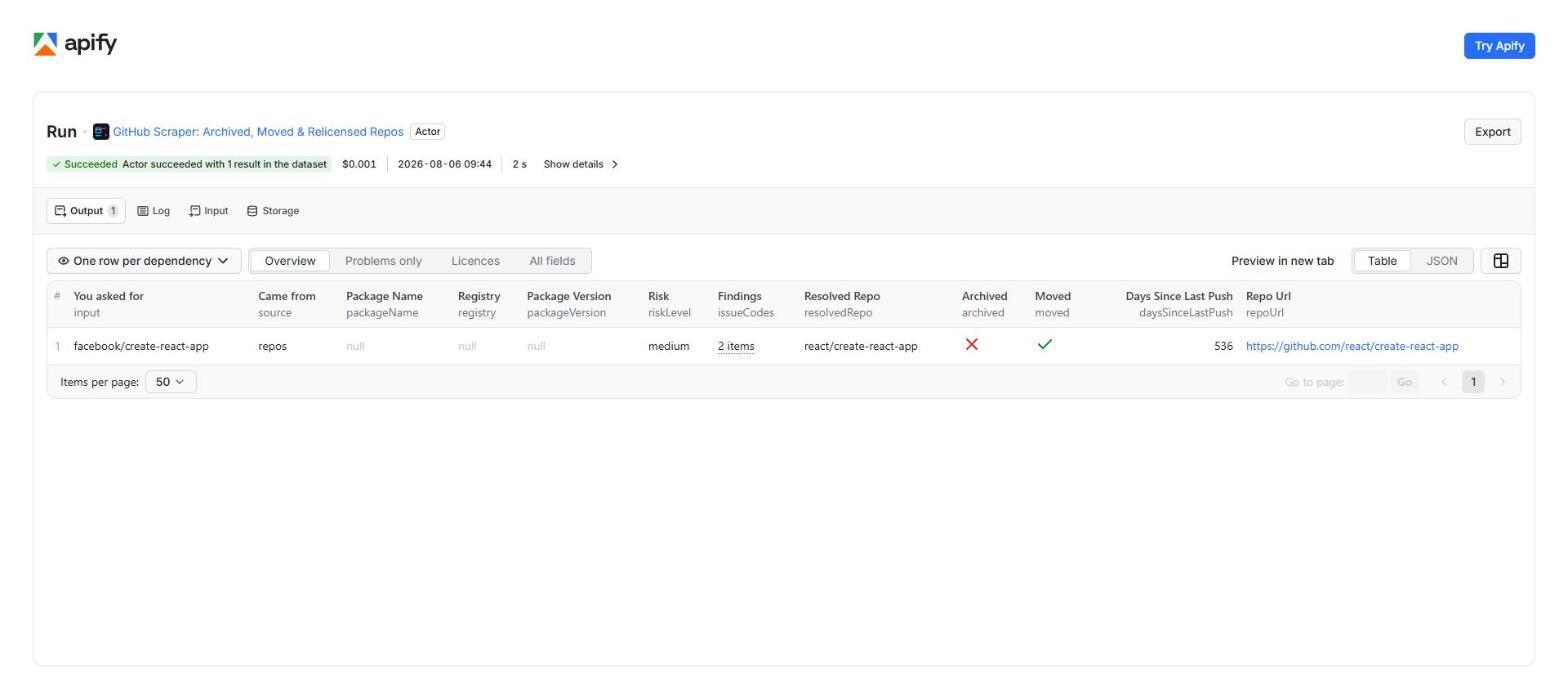Click the facebook/create-react-app cell
Viewport: 1568px width, 699px height.
pyautogui.click(x=141, y=346)
